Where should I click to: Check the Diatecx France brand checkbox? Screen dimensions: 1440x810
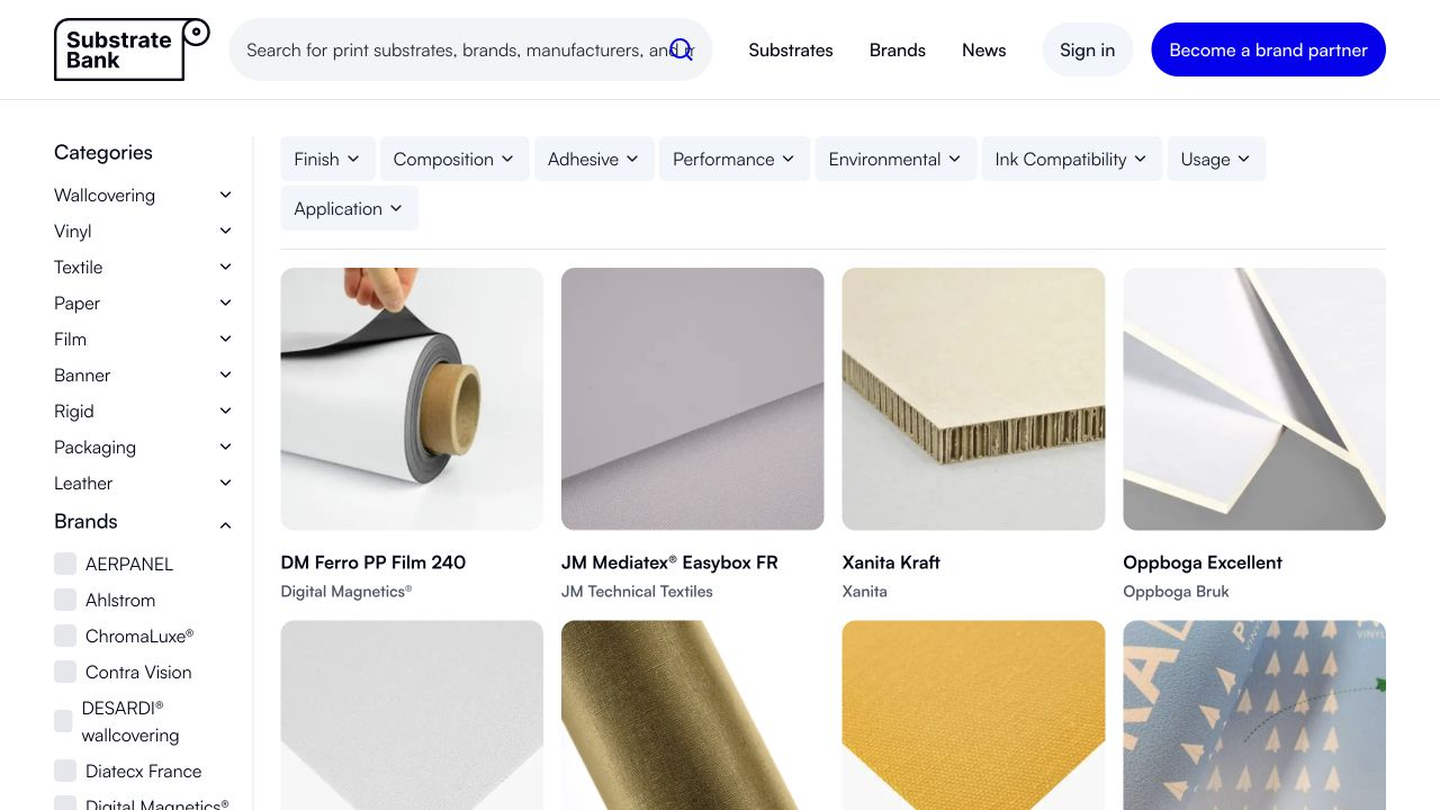click(x=65, y=771)
